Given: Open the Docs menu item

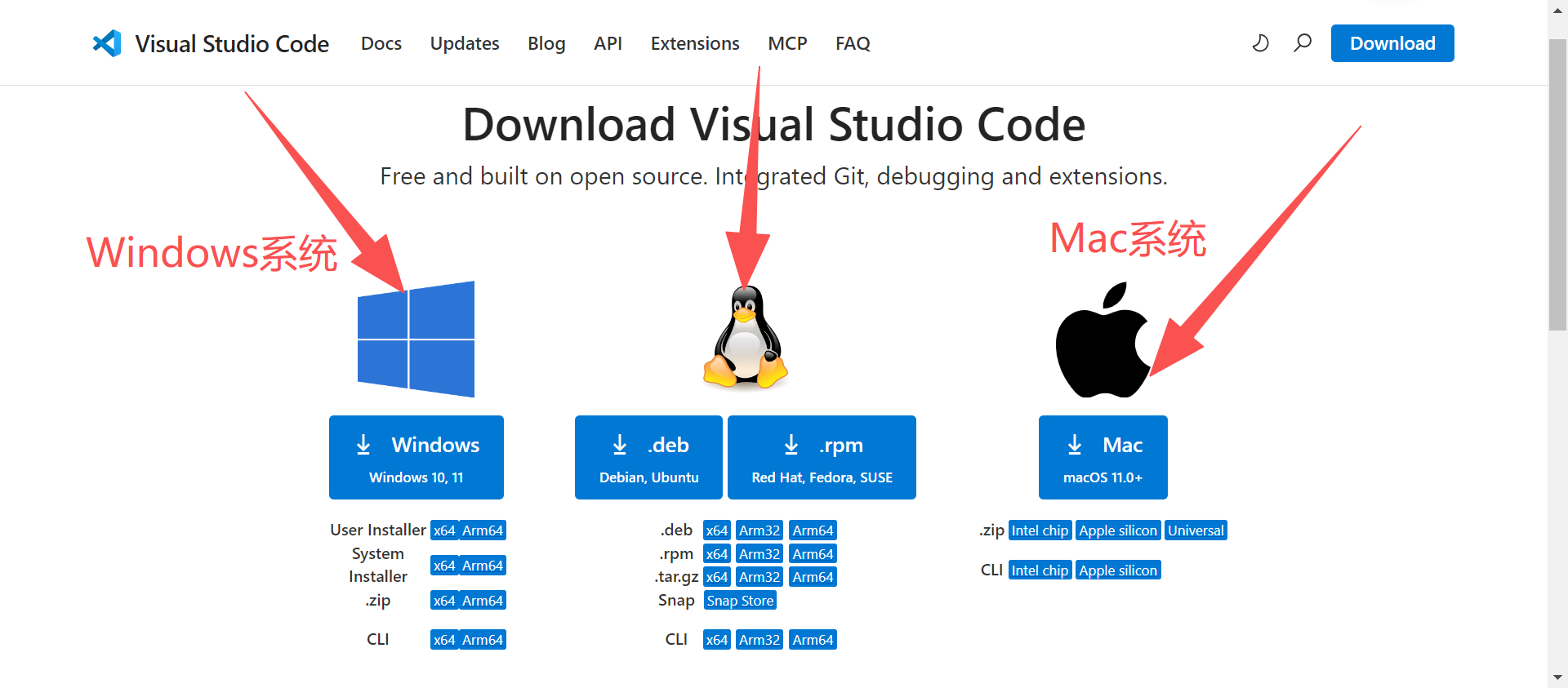Looking at the screenshot, I should point(381,43).
